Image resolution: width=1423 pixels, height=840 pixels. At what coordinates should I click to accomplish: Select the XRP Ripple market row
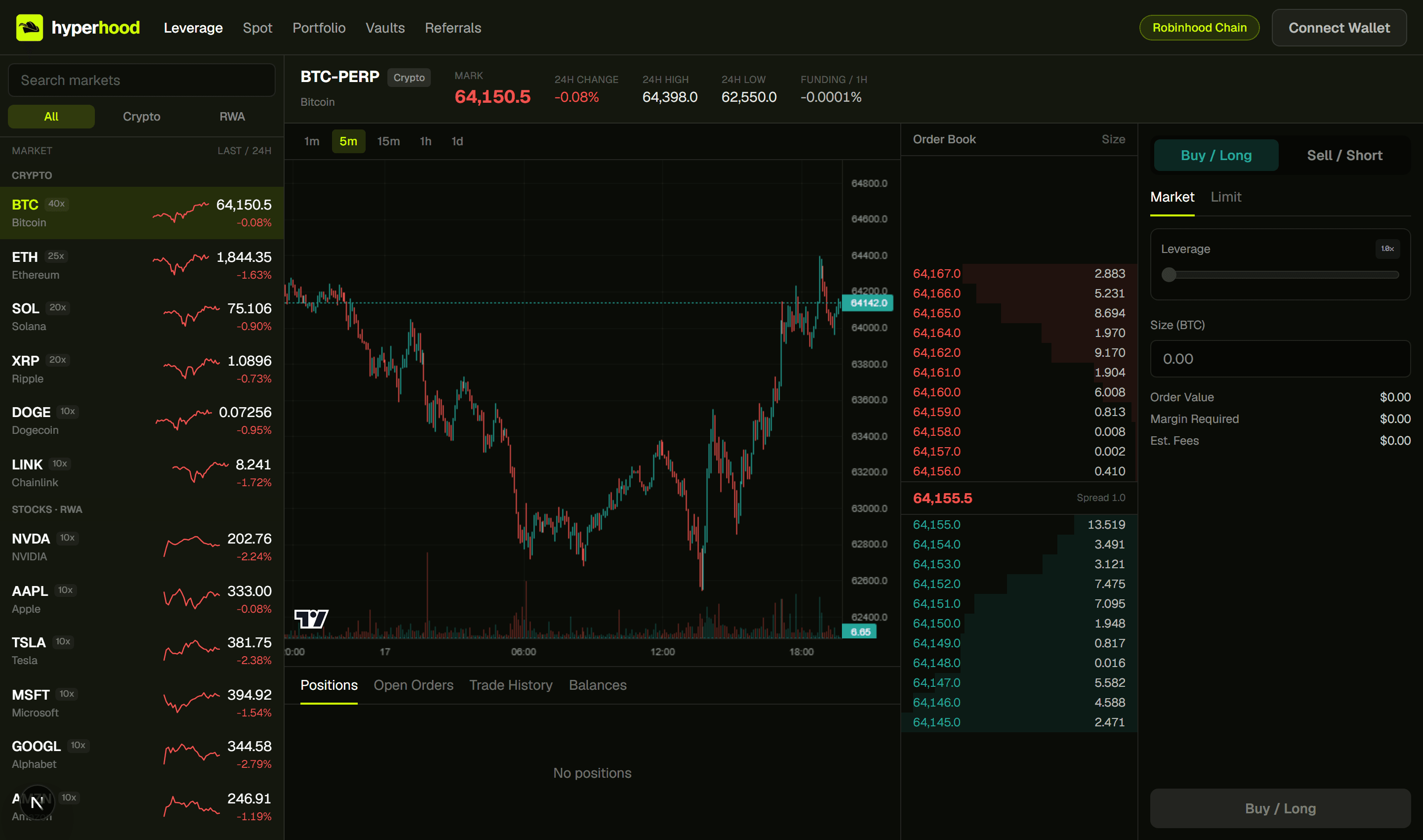coord(141,369)
